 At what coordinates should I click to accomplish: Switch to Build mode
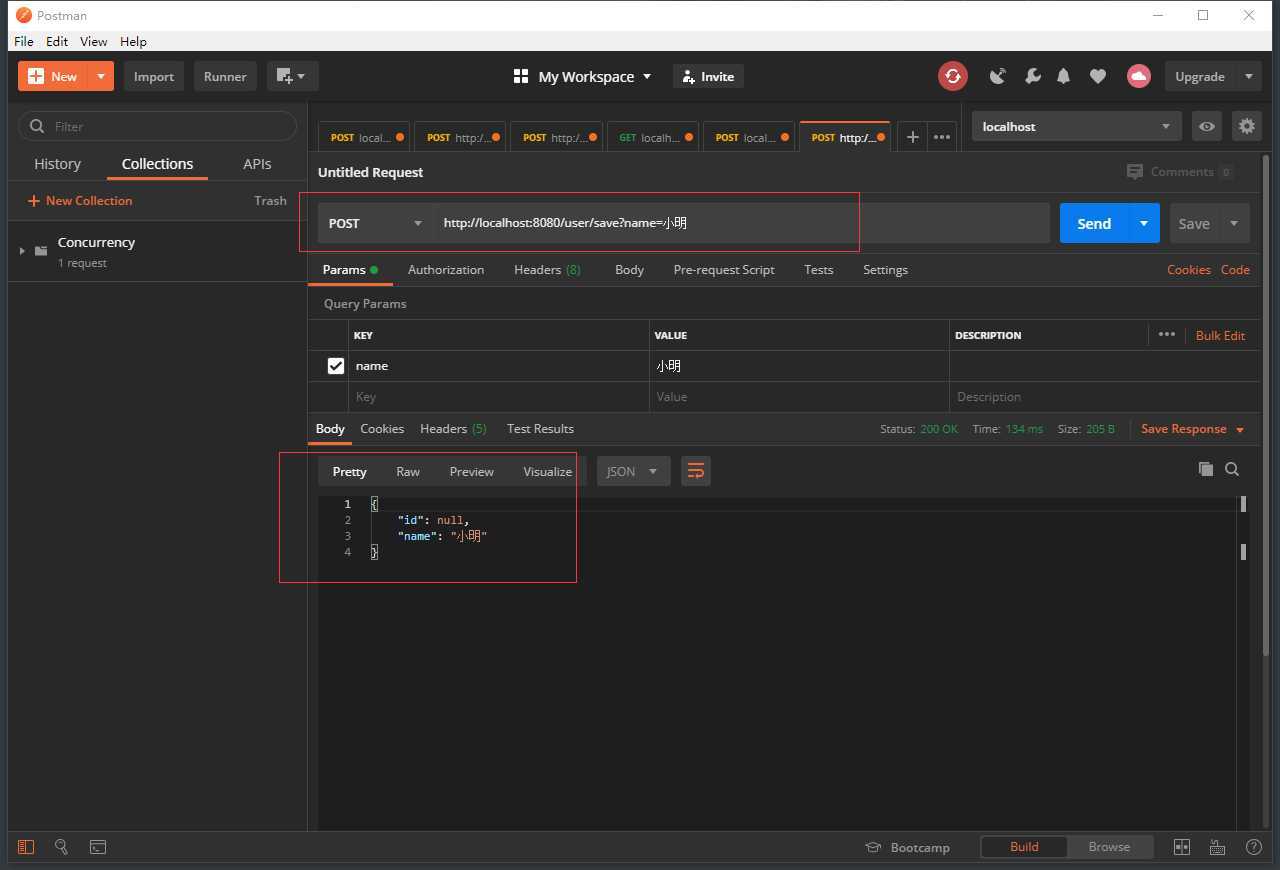pyautogui.click(x=1024, y=846)
